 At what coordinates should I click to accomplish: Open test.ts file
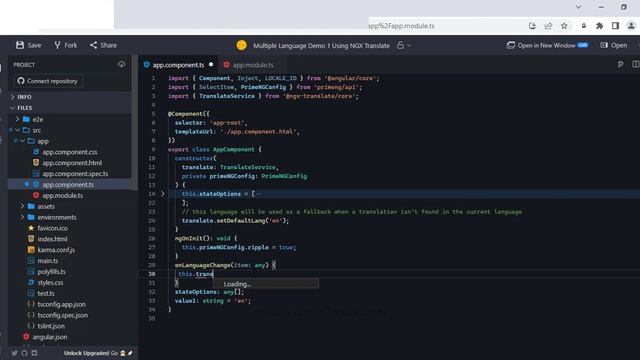click(x=46, y=293)
